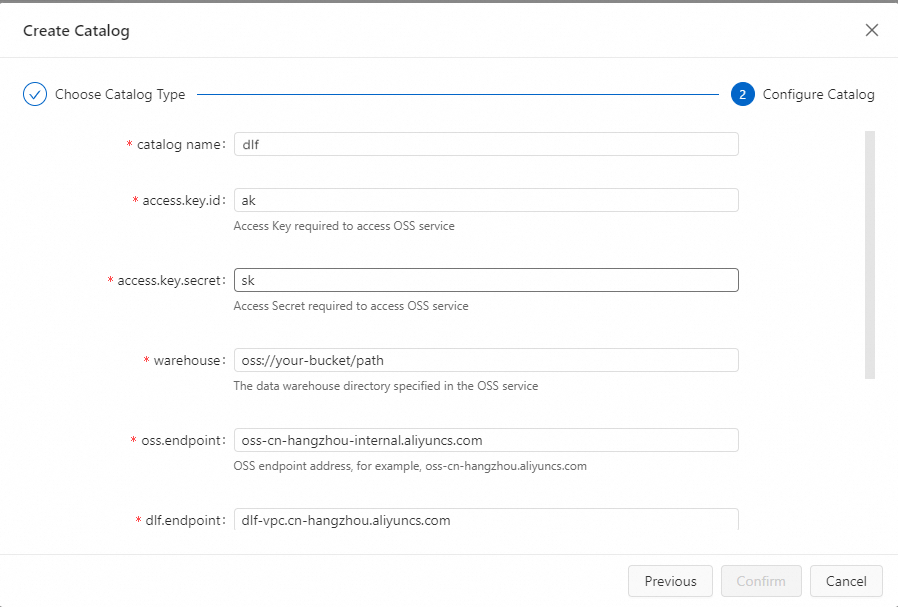This screenshot has width=898, height=607.
Task: Click the completed step checkmark icon
Action: [x=35, y=95]
